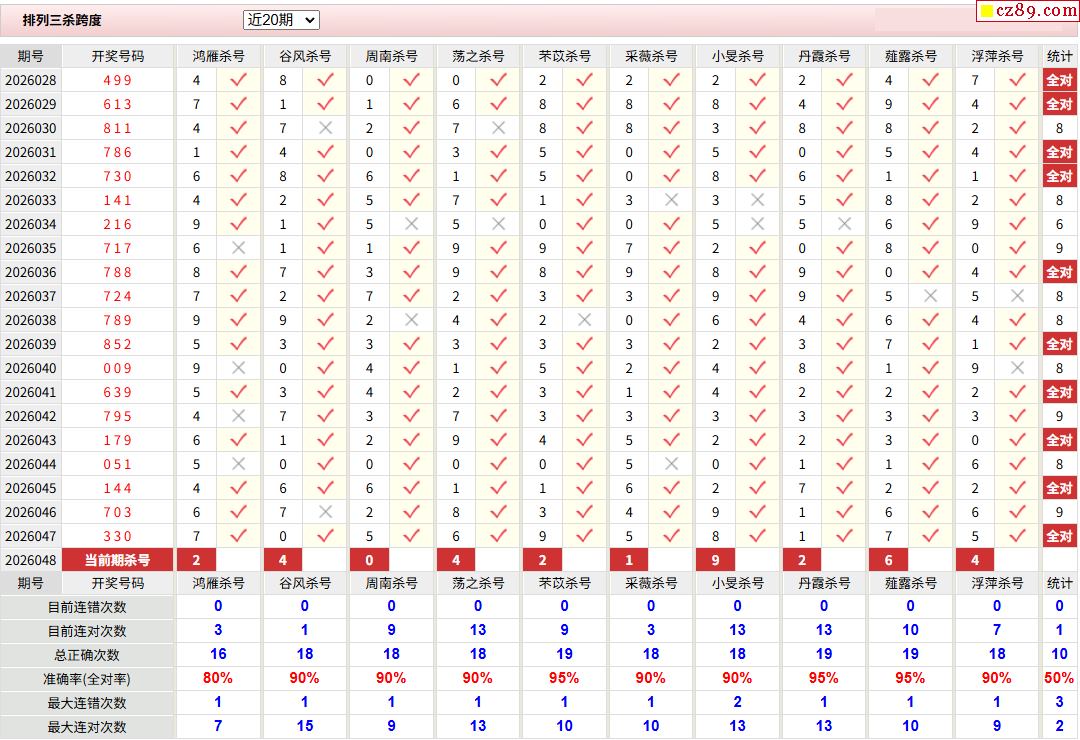1080x740 pixels.
Task: Click the X mark for 芣苡杀号 in row 2026038
Action: point(584,320)
